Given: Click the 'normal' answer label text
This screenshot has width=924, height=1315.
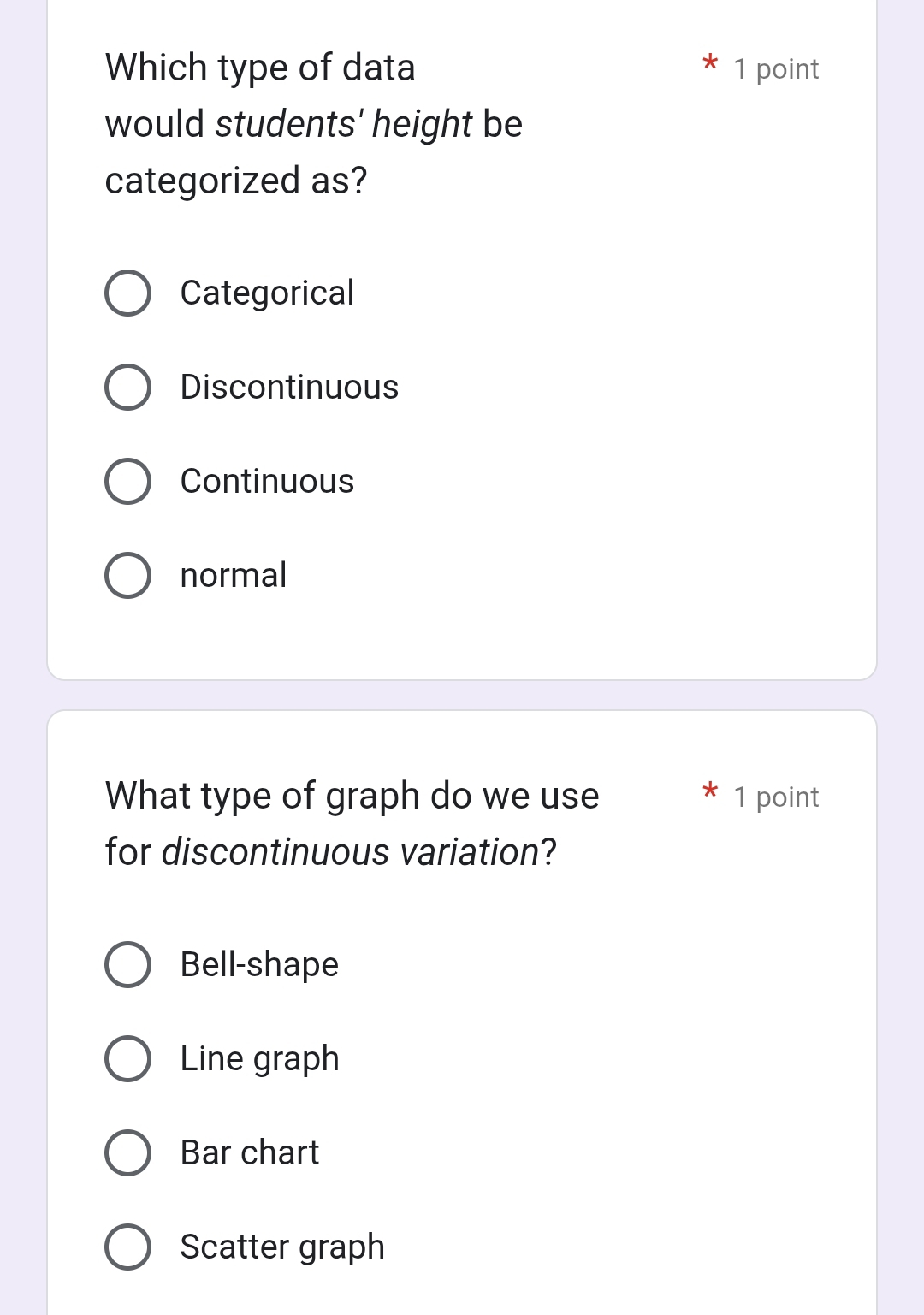Looking at the screenshot, I should coord(234,576).
